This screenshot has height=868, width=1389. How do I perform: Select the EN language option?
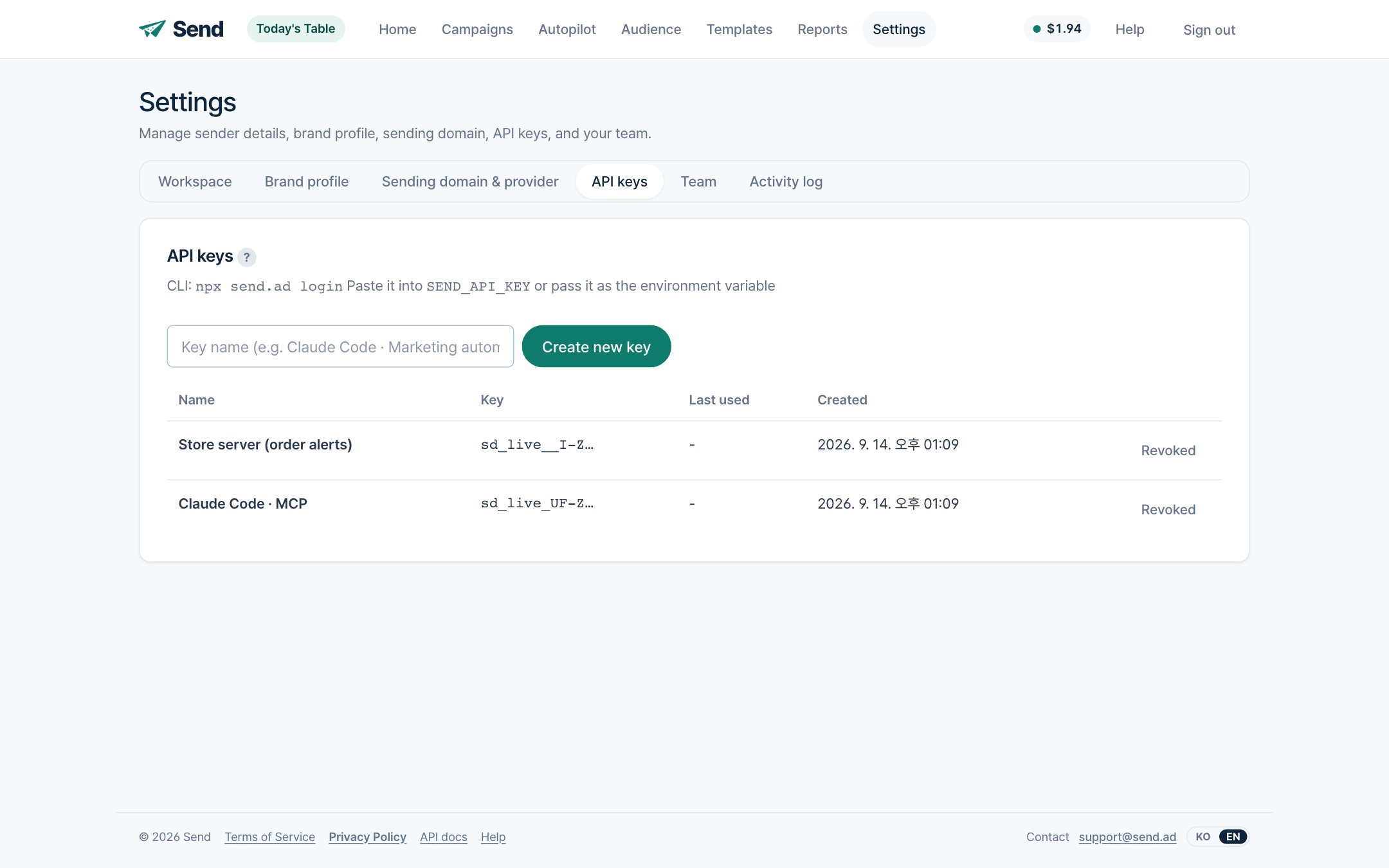(1233, 837)
